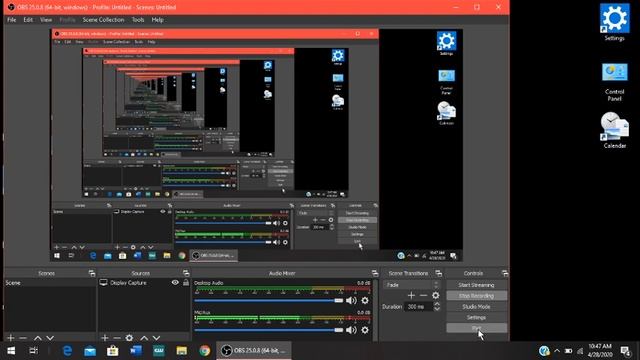Remove the selected scene with the minus icon
This screenshot has height=360, width=640.
[23, 338]
